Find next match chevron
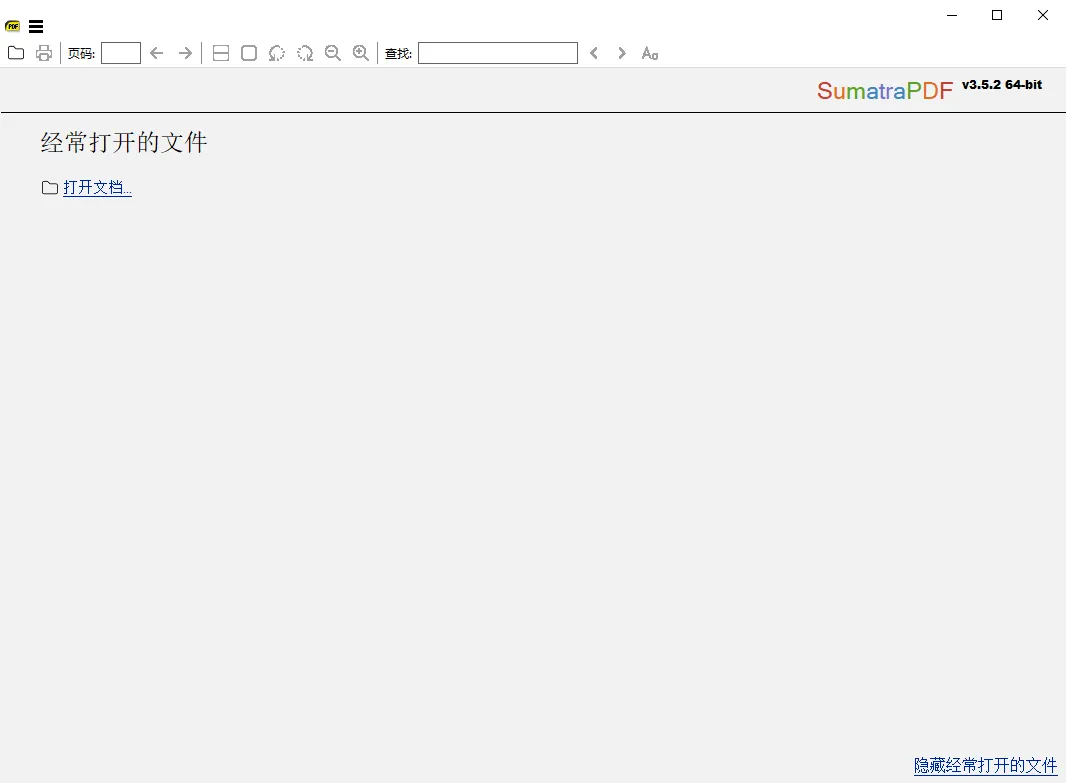The height and width of the screenshot is (783, 1066). (621, 53)
